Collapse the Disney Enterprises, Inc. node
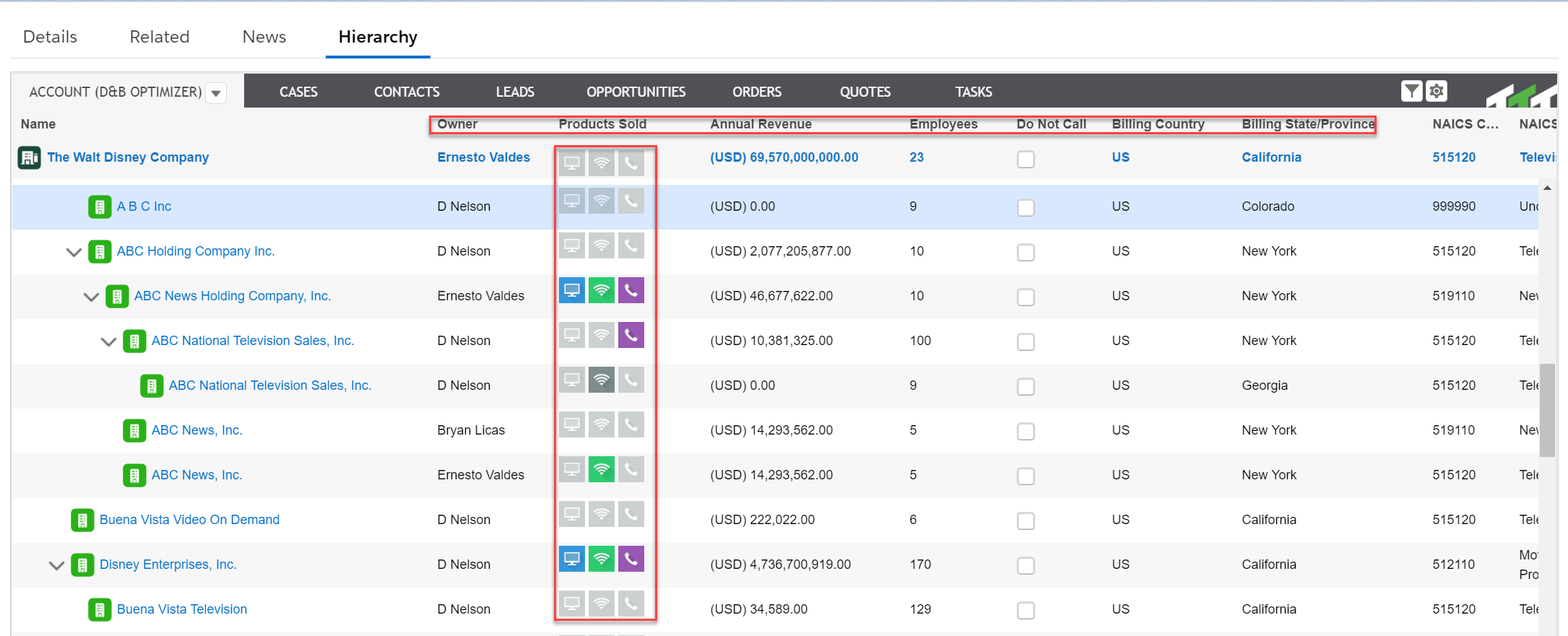The width and height of the screenshot is (1568, 636). (56, 565)
